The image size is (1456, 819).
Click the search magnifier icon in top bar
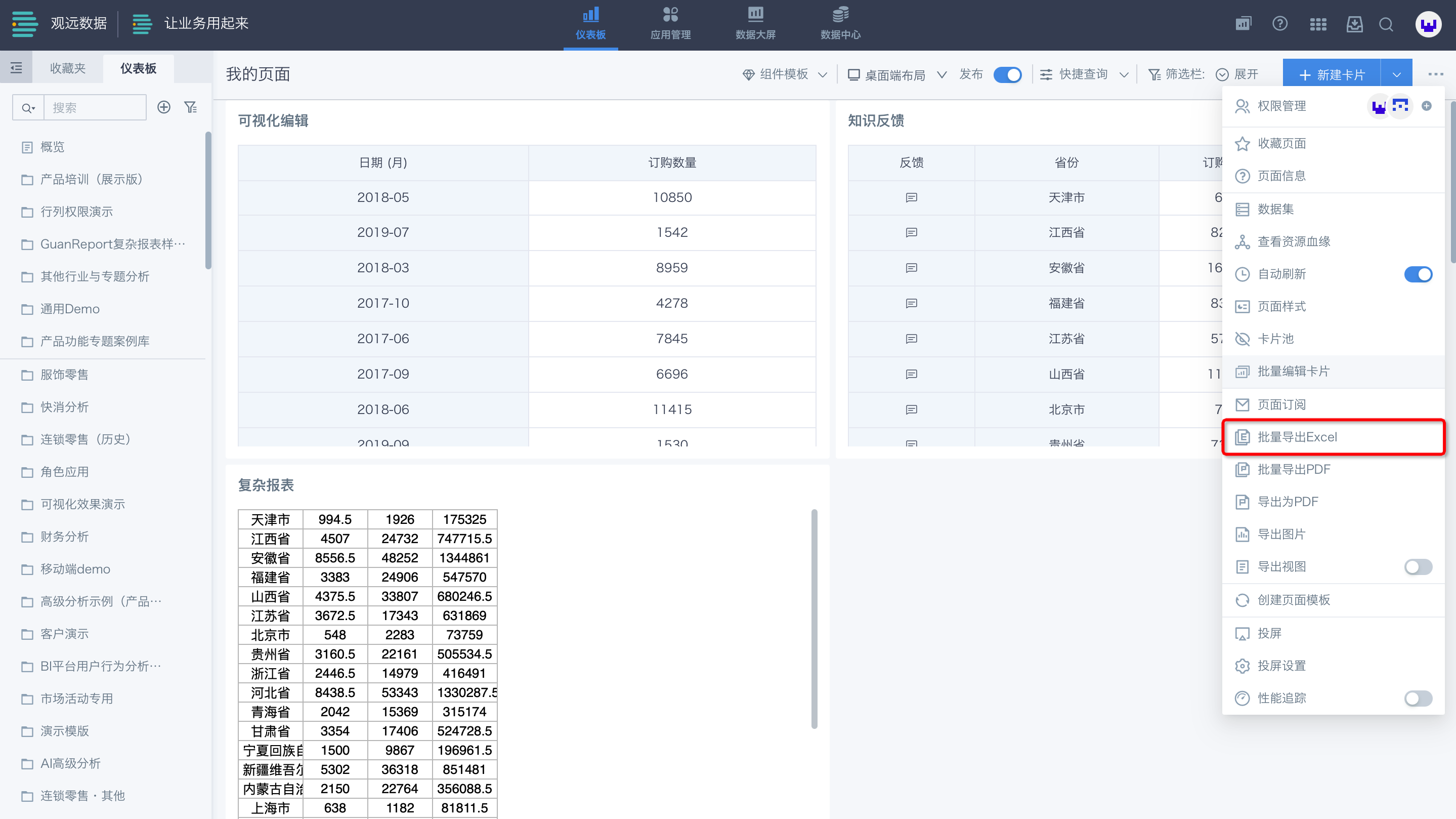[1385, 24]
